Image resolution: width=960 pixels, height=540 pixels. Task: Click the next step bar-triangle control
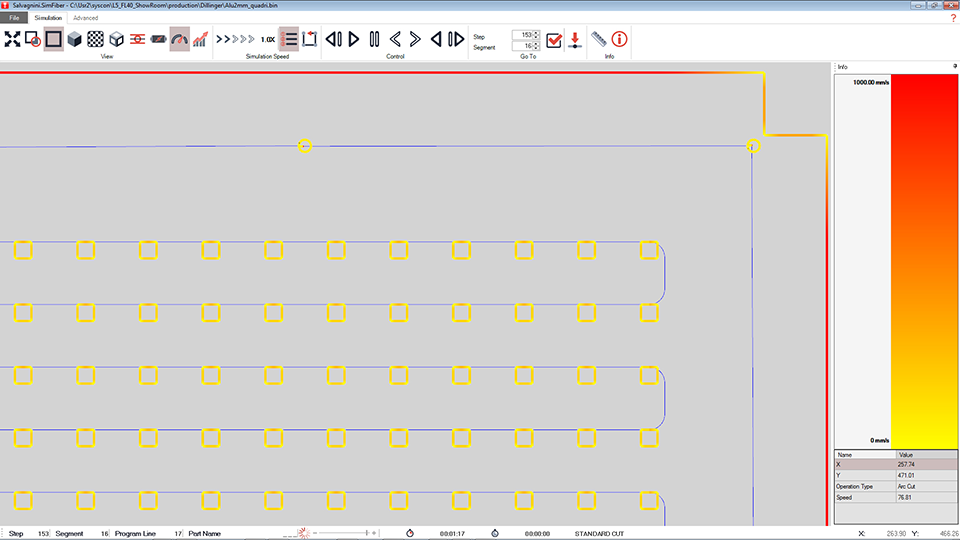(x=456, y=39)
